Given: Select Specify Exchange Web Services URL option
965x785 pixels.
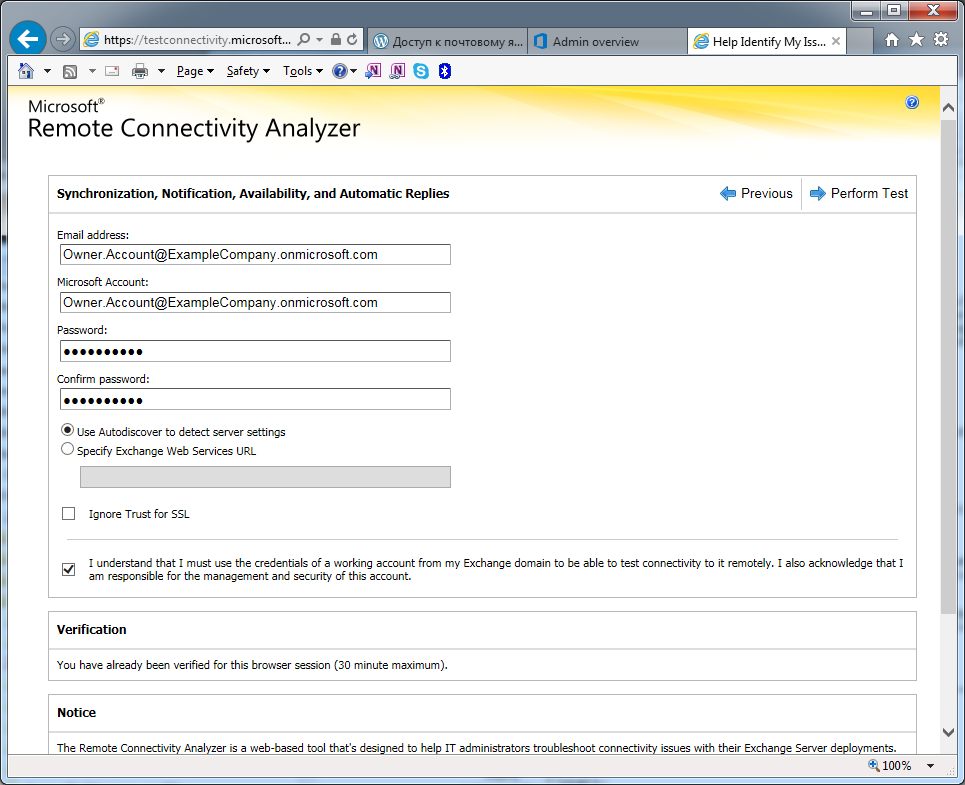Looking at the screenshot, I should (68, 450).
